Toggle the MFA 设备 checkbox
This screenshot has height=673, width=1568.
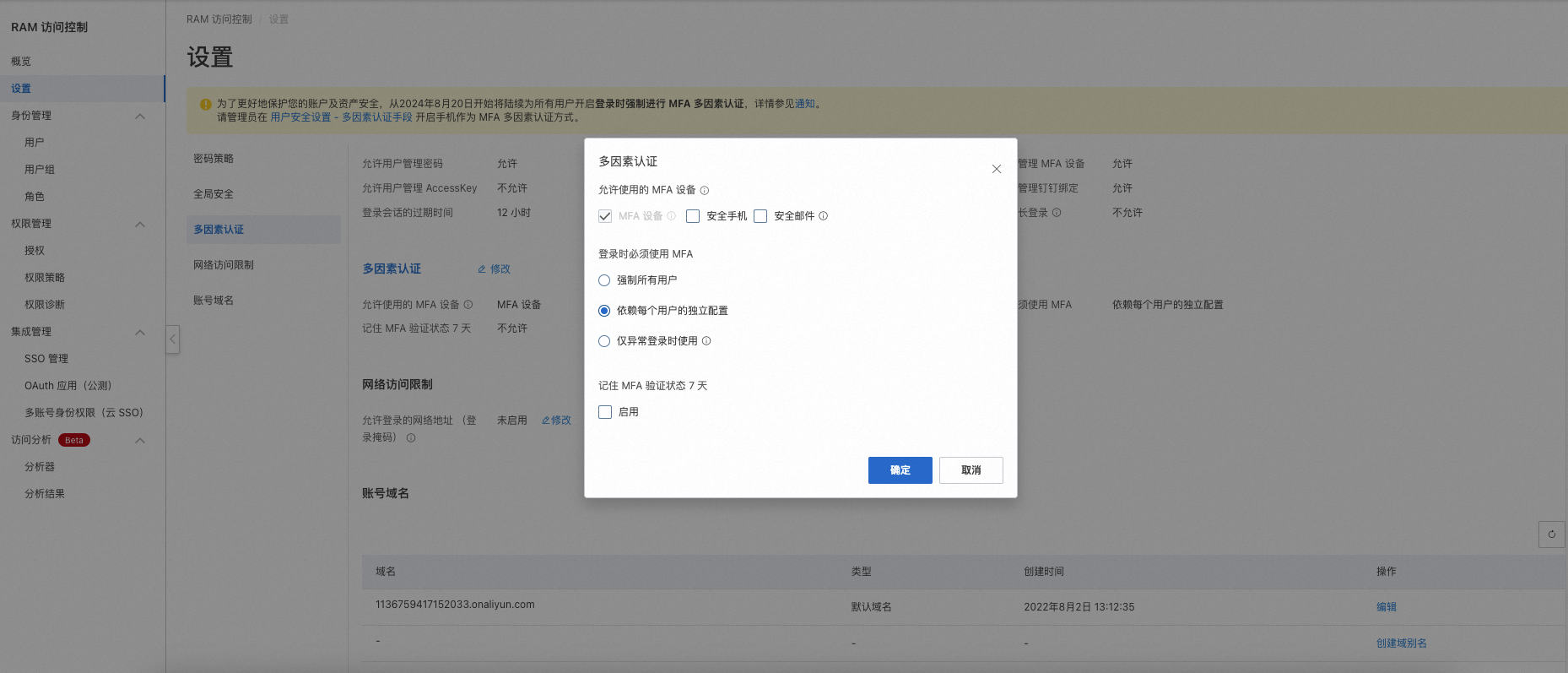(605, 216)
